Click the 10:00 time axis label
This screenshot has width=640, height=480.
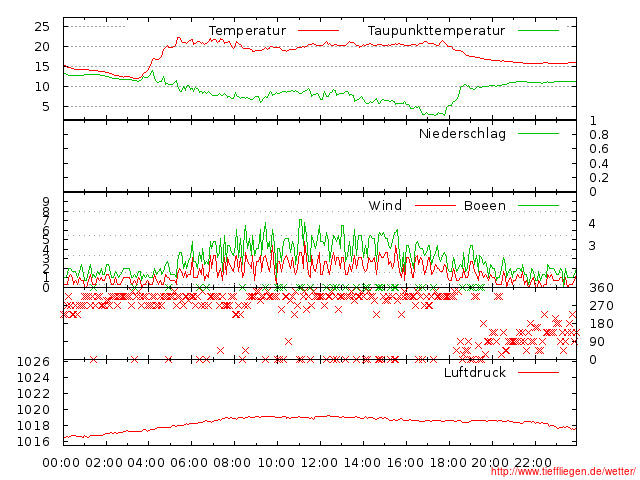(276, 462)
